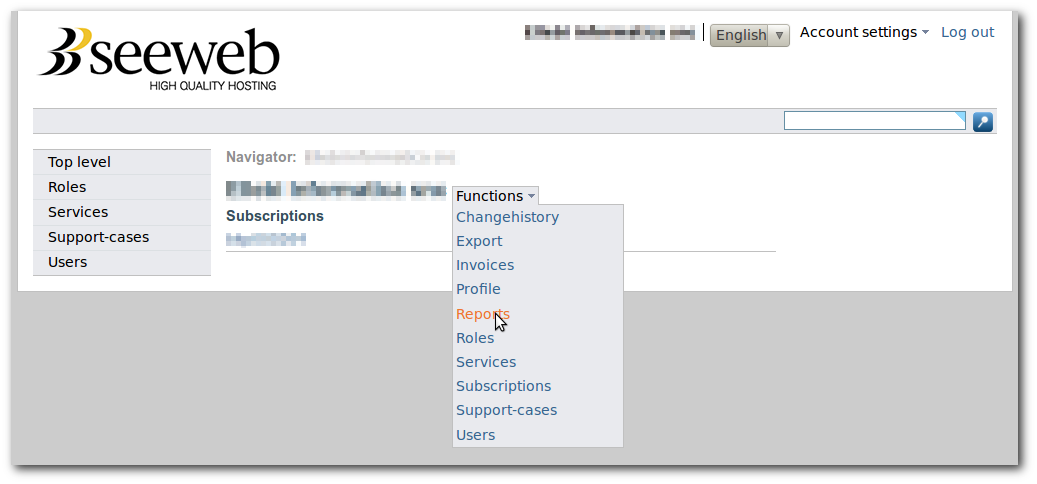Open Support-cases in Functions dropdown list

[507, 410]
